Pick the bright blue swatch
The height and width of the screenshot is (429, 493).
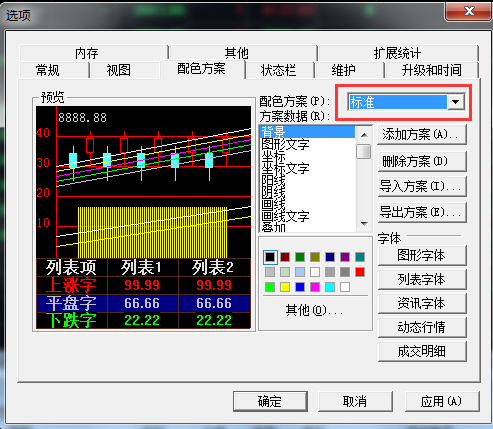(300, 287)
